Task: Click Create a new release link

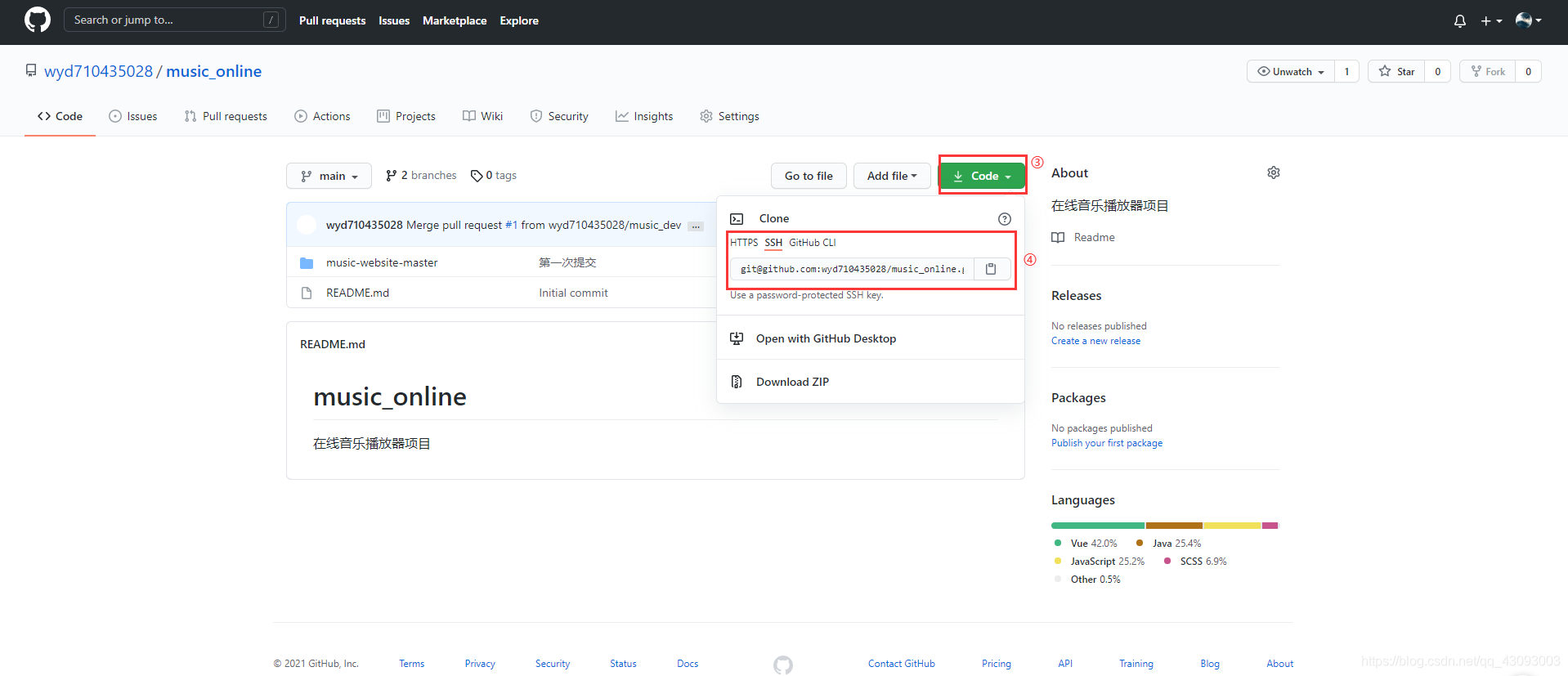Action: coord(1095,341)
